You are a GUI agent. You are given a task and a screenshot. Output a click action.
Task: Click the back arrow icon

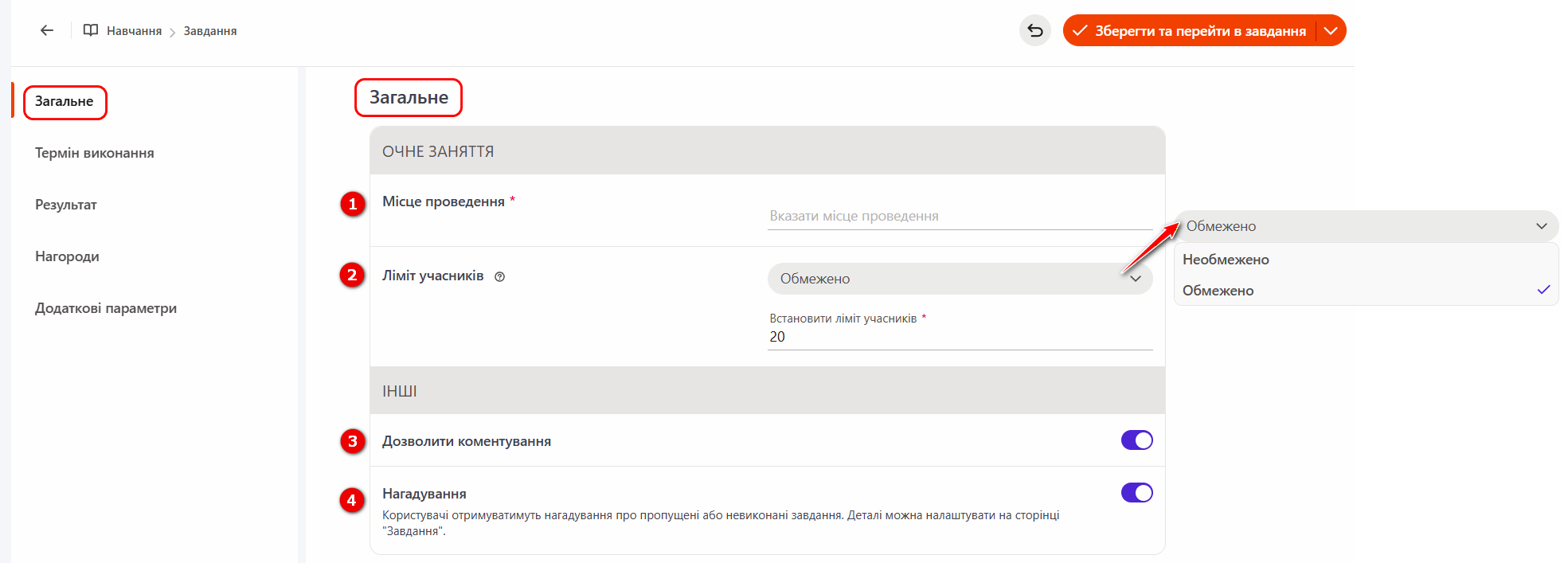pos(47,31)
